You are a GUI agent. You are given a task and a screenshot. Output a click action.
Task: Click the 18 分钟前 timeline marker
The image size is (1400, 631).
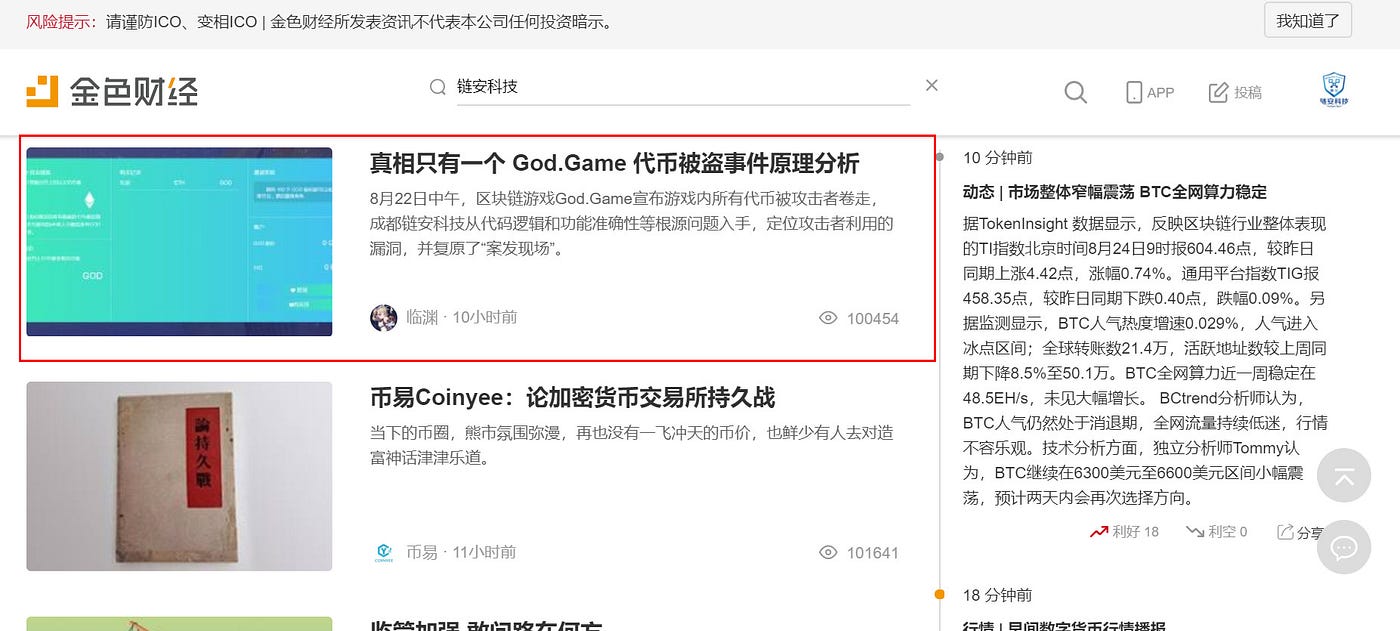point(940,595)
